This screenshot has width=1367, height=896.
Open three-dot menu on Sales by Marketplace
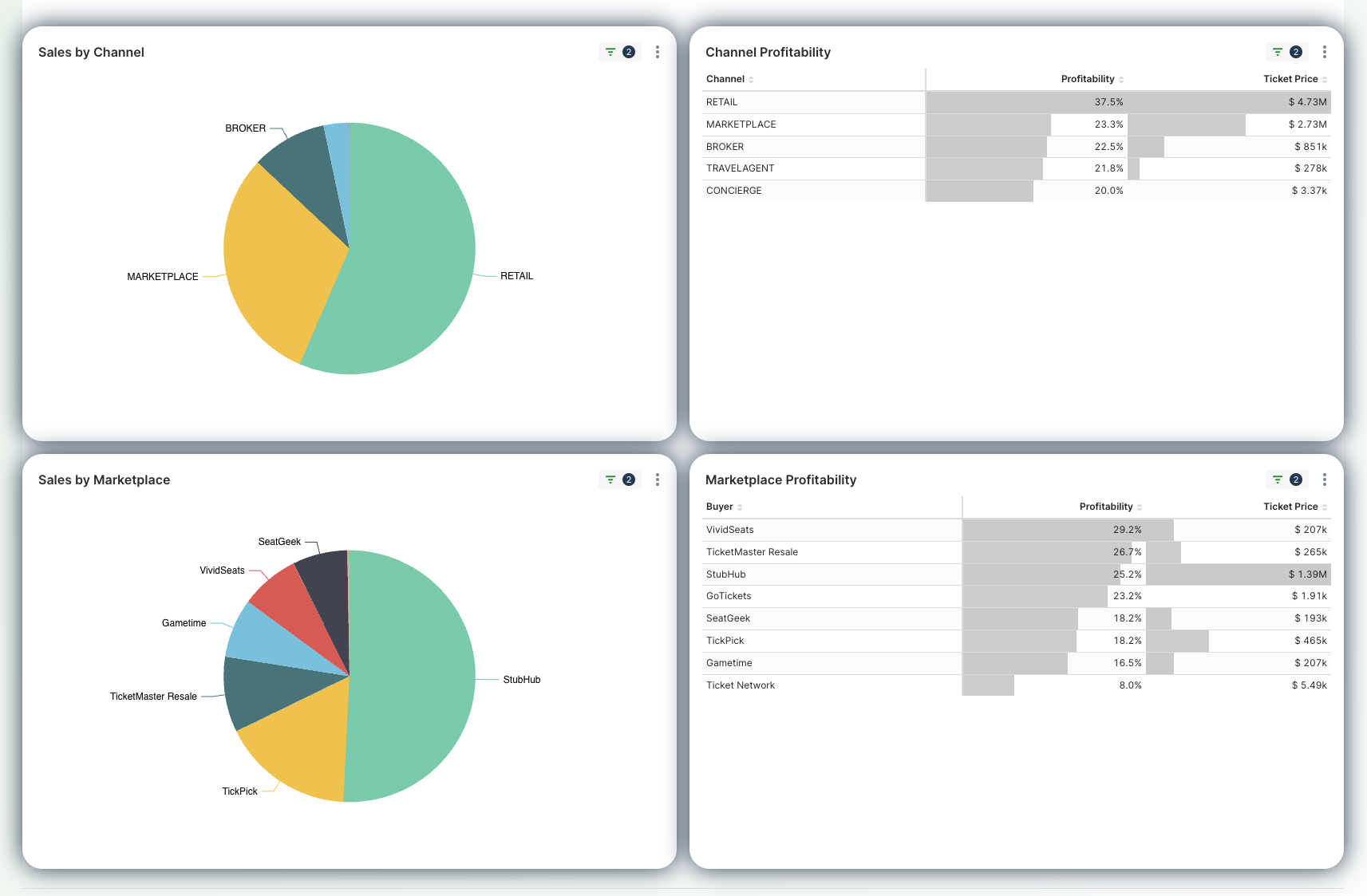657,480
